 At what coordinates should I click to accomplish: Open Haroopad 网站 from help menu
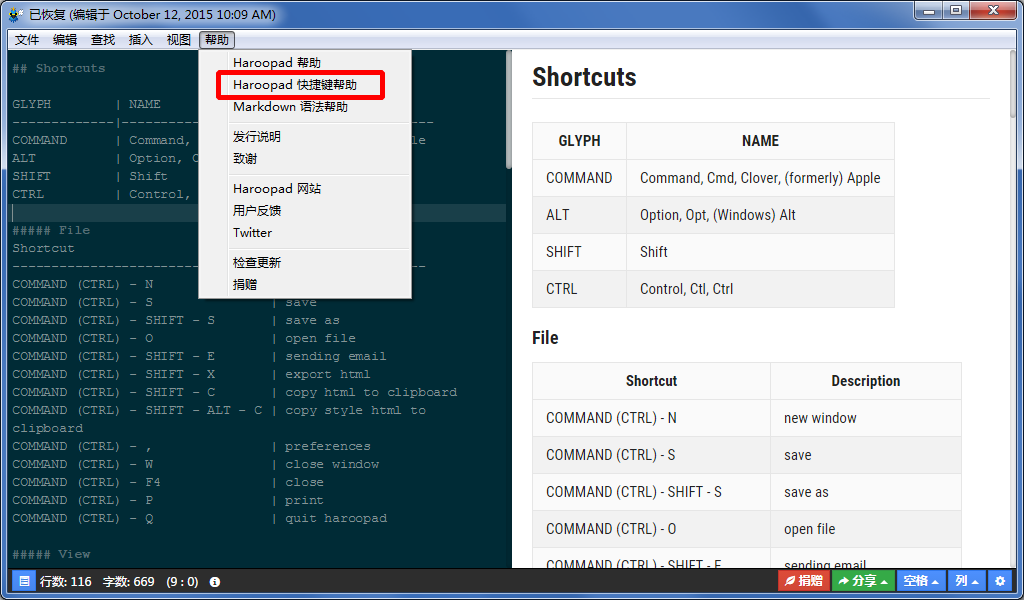point(305,189)
